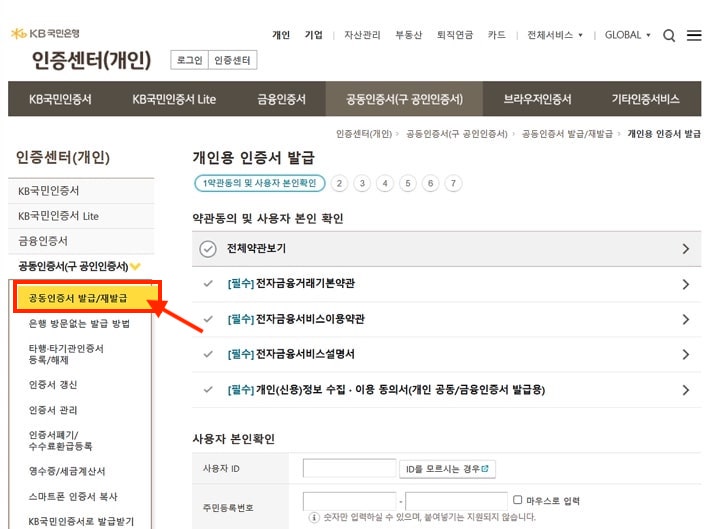Check the 전자금융거래기본약관 agreement tick

(x=208, y=284)
